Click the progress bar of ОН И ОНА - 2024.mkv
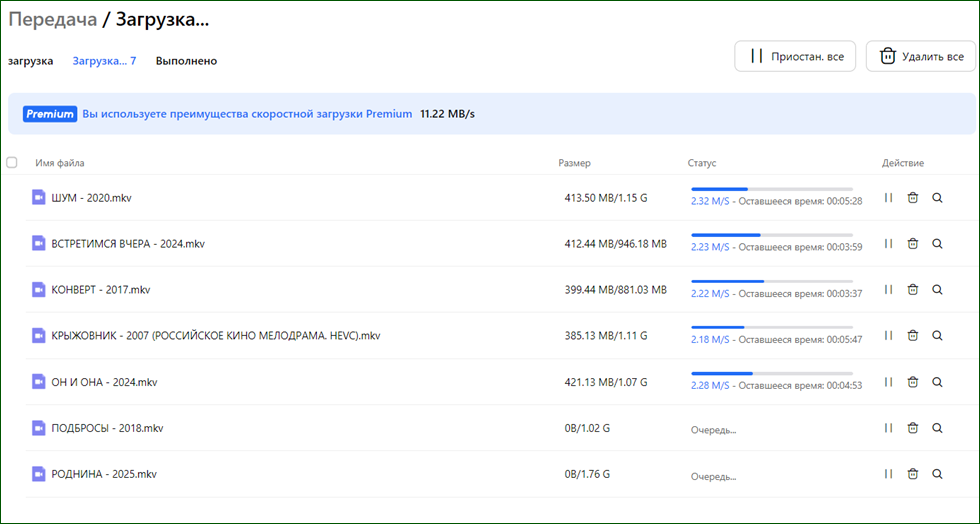The width and height of the screenshot is (980, 524). tap(772, 373)
